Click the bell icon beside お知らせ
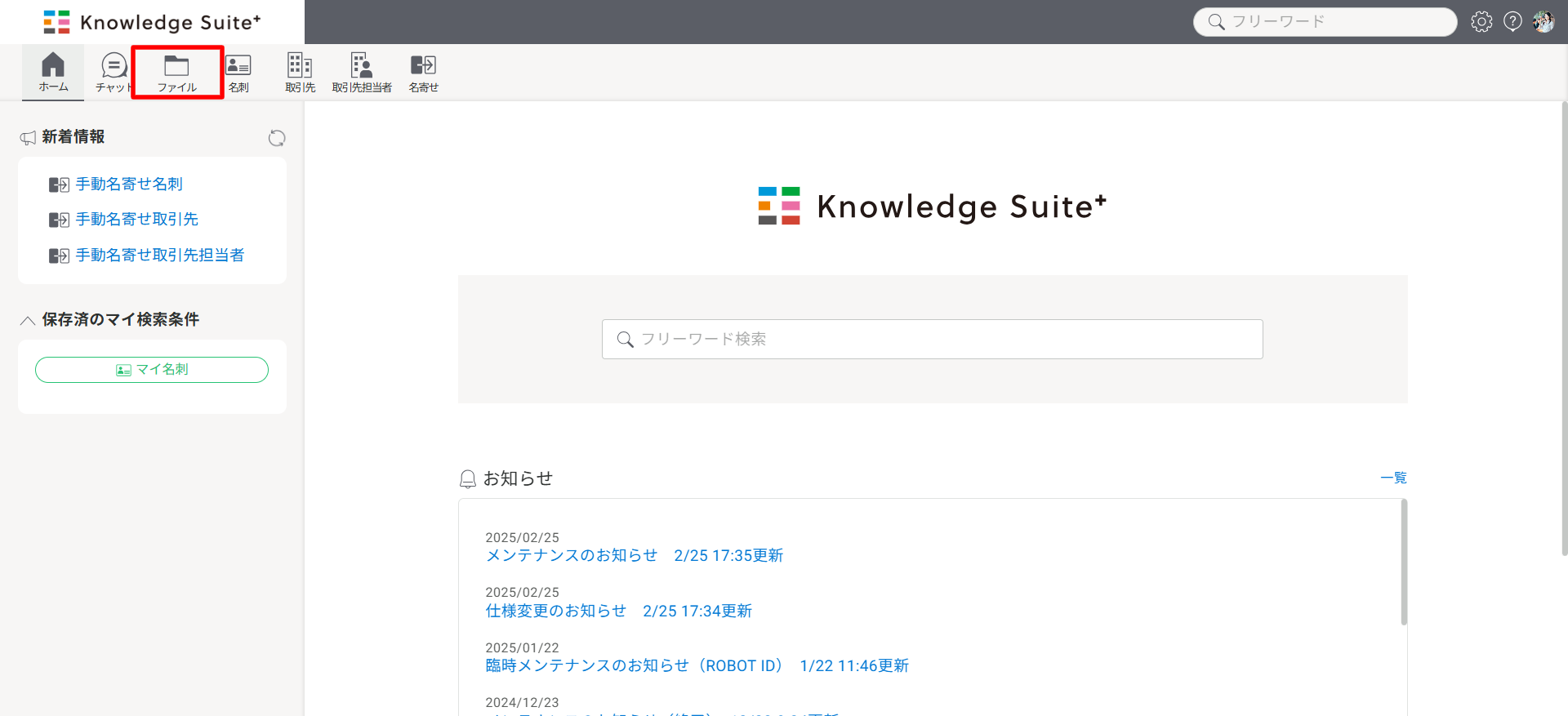This screenshot has height=716, width=1568. (467, 479)
